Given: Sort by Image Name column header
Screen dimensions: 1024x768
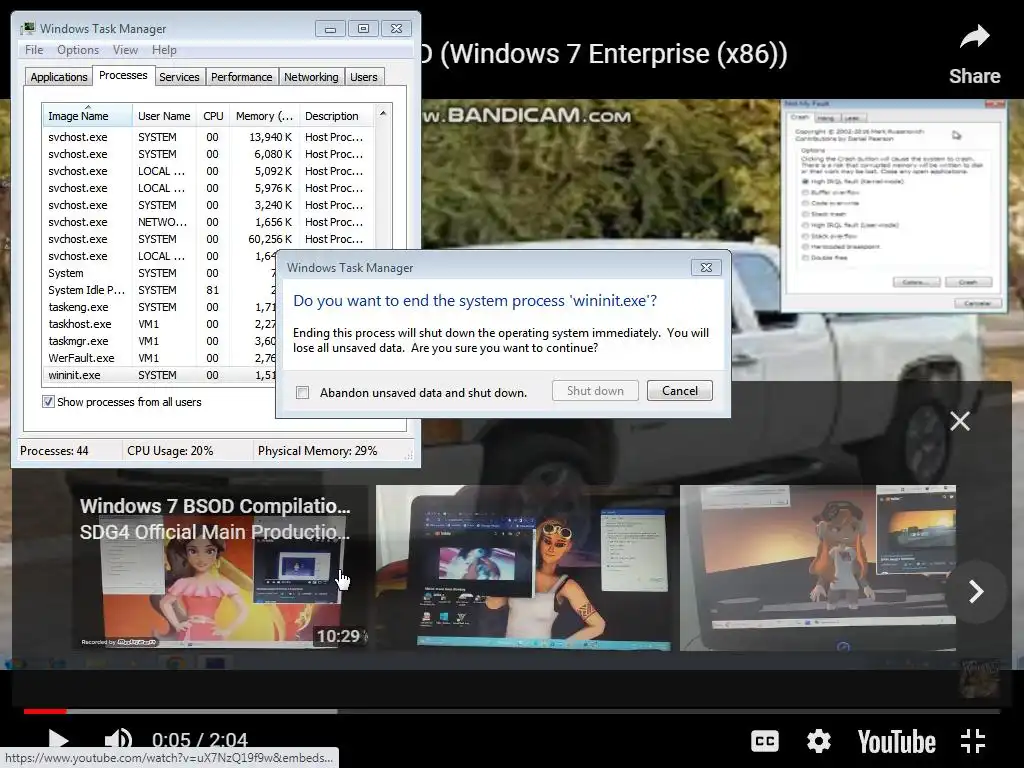Looking at the screenshot, I should point(87,115).
